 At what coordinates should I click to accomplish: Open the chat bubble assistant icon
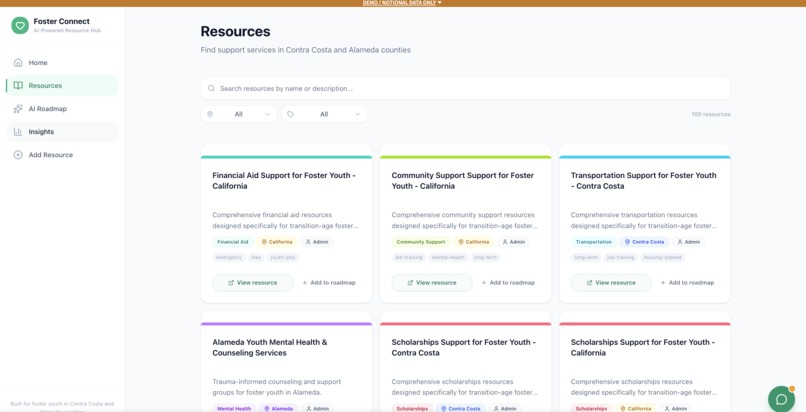pyautogui.click(x=781, y=399)
